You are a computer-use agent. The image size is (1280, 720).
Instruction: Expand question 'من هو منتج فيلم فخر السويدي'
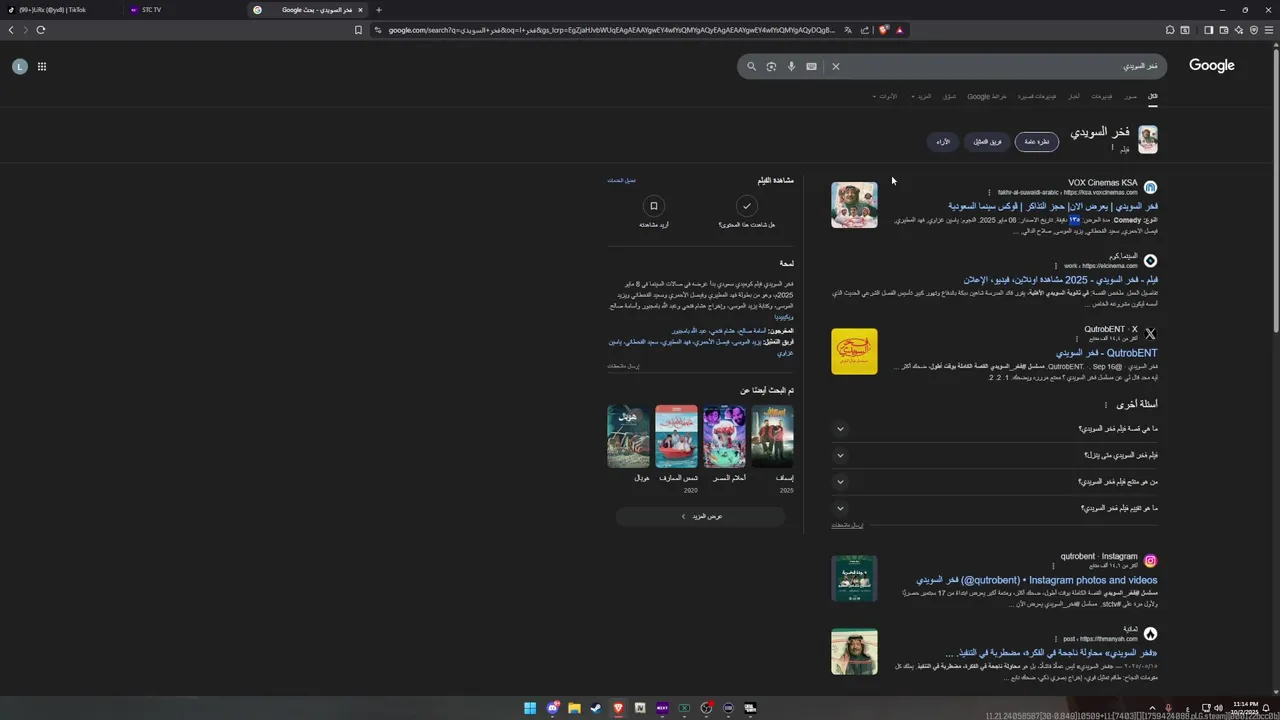(840, 482)
